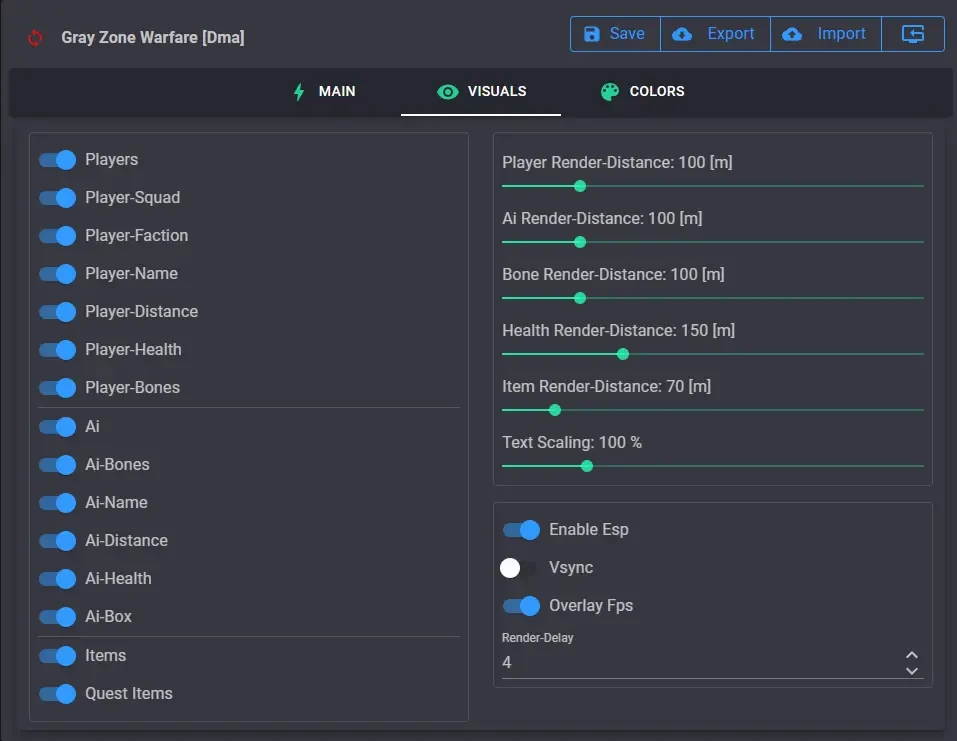Click the cloud icon on Export
The height and width of the screenshot is (741, 957).
pos(682,34)
